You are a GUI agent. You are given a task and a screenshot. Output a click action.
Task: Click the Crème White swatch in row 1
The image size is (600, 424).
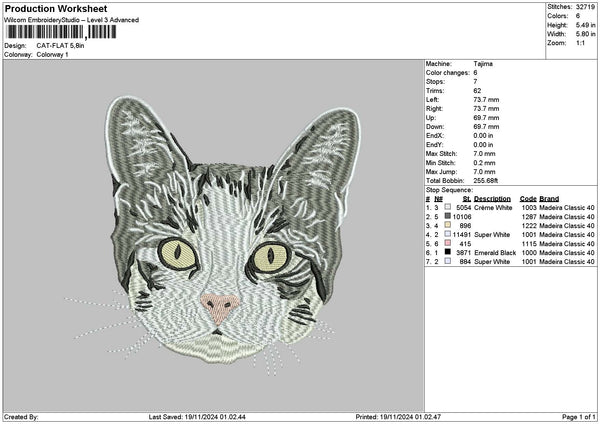447,207
